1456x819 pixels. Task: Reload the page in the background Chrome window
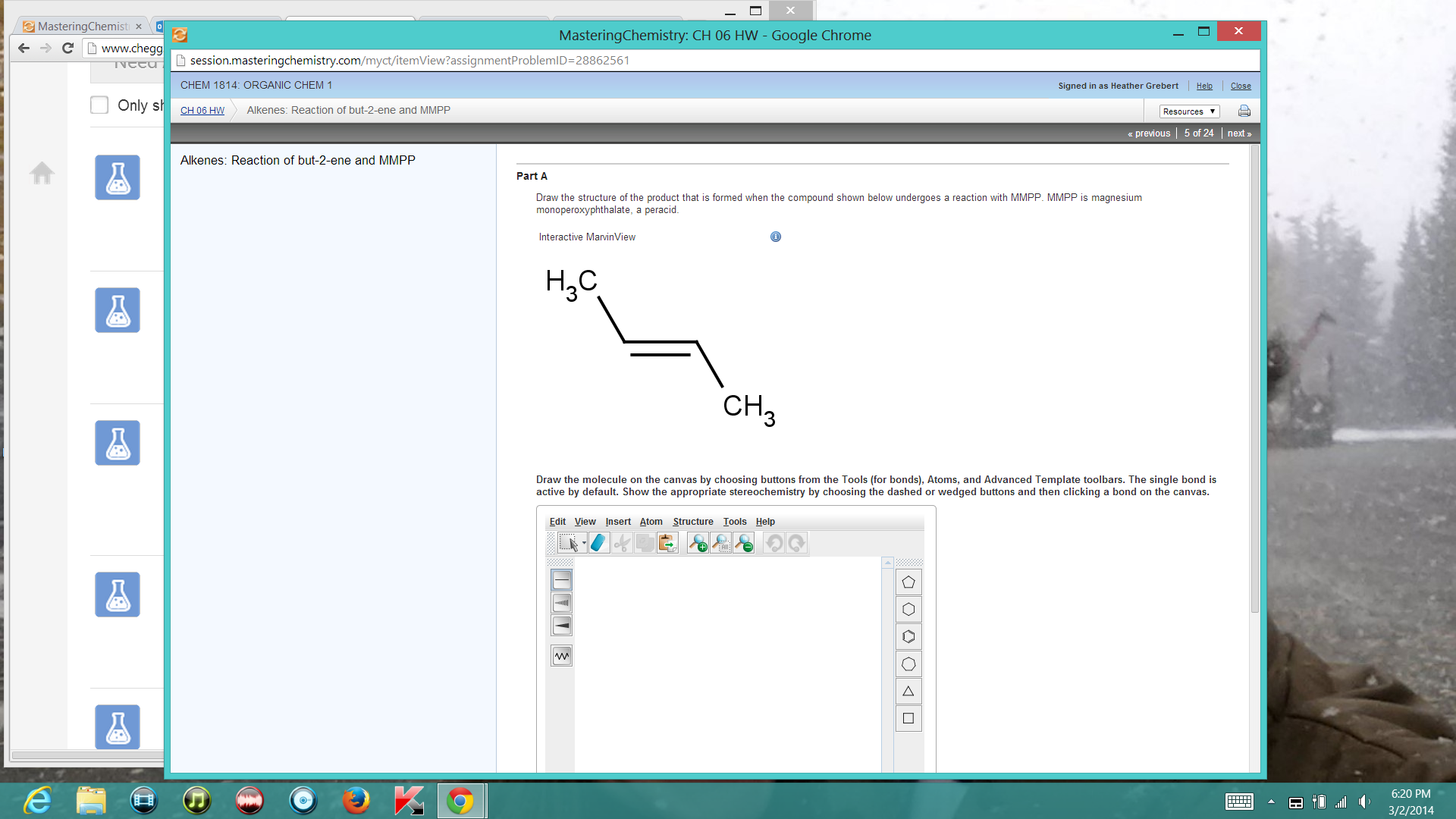[x=67, y=48]
